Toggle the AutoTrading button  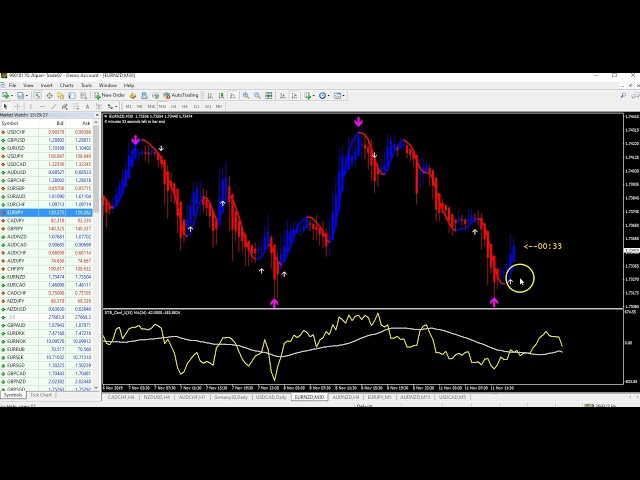[x=183, y=96]
